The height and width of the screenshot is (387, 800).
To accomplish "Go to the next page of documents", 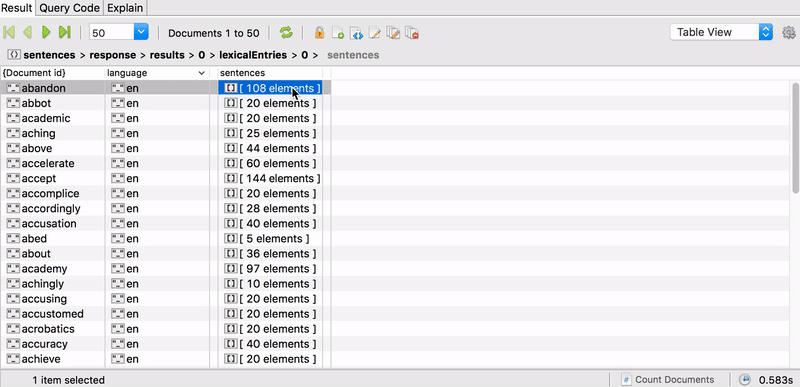I will 46,33.
